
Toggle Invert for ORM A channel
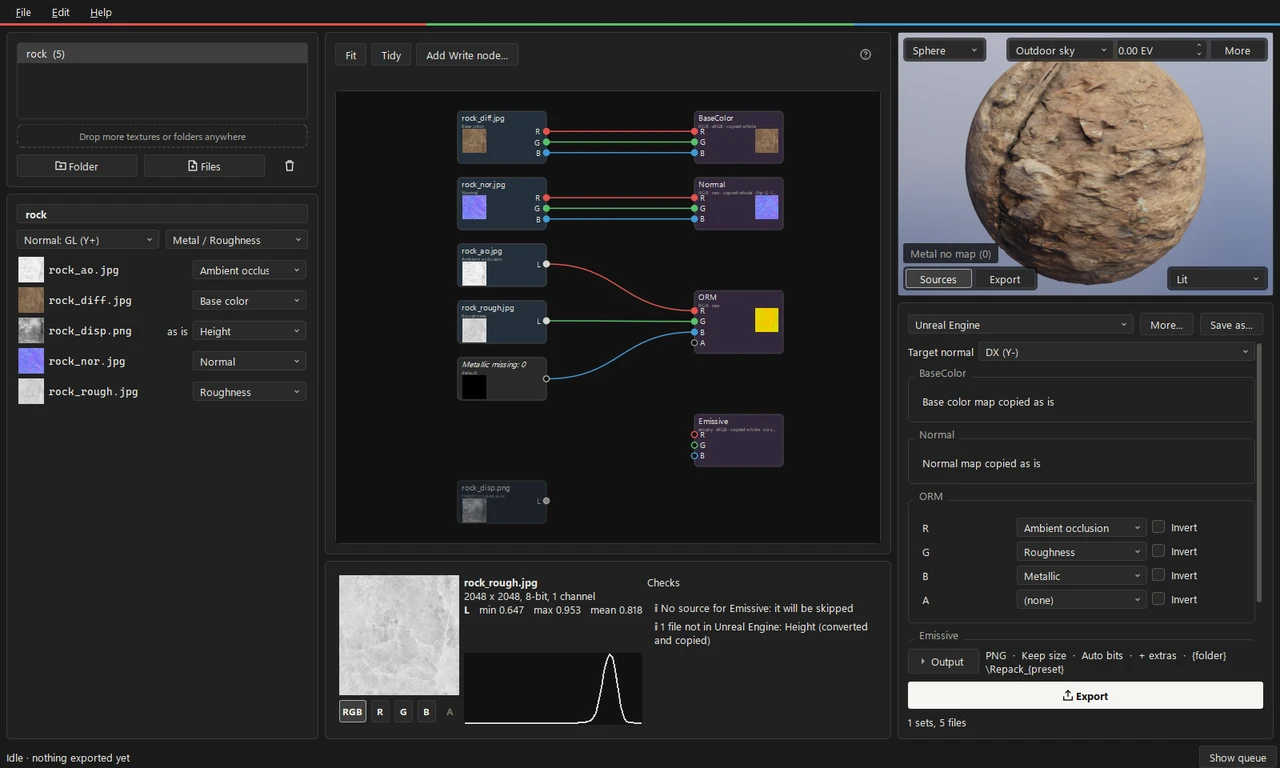[x=1158, y=599]
